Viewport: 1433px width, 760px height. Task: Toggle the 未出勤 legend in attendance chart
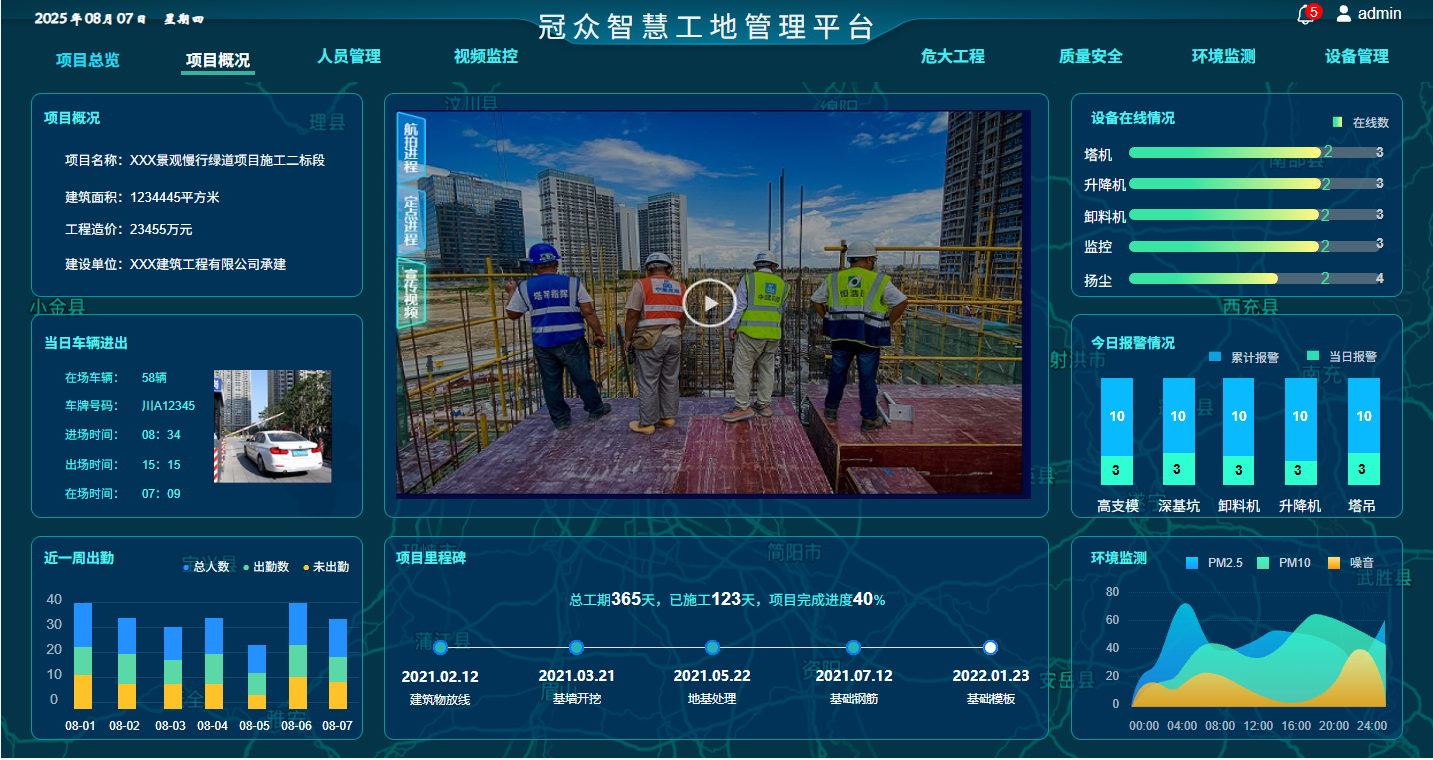pos(306,567)
